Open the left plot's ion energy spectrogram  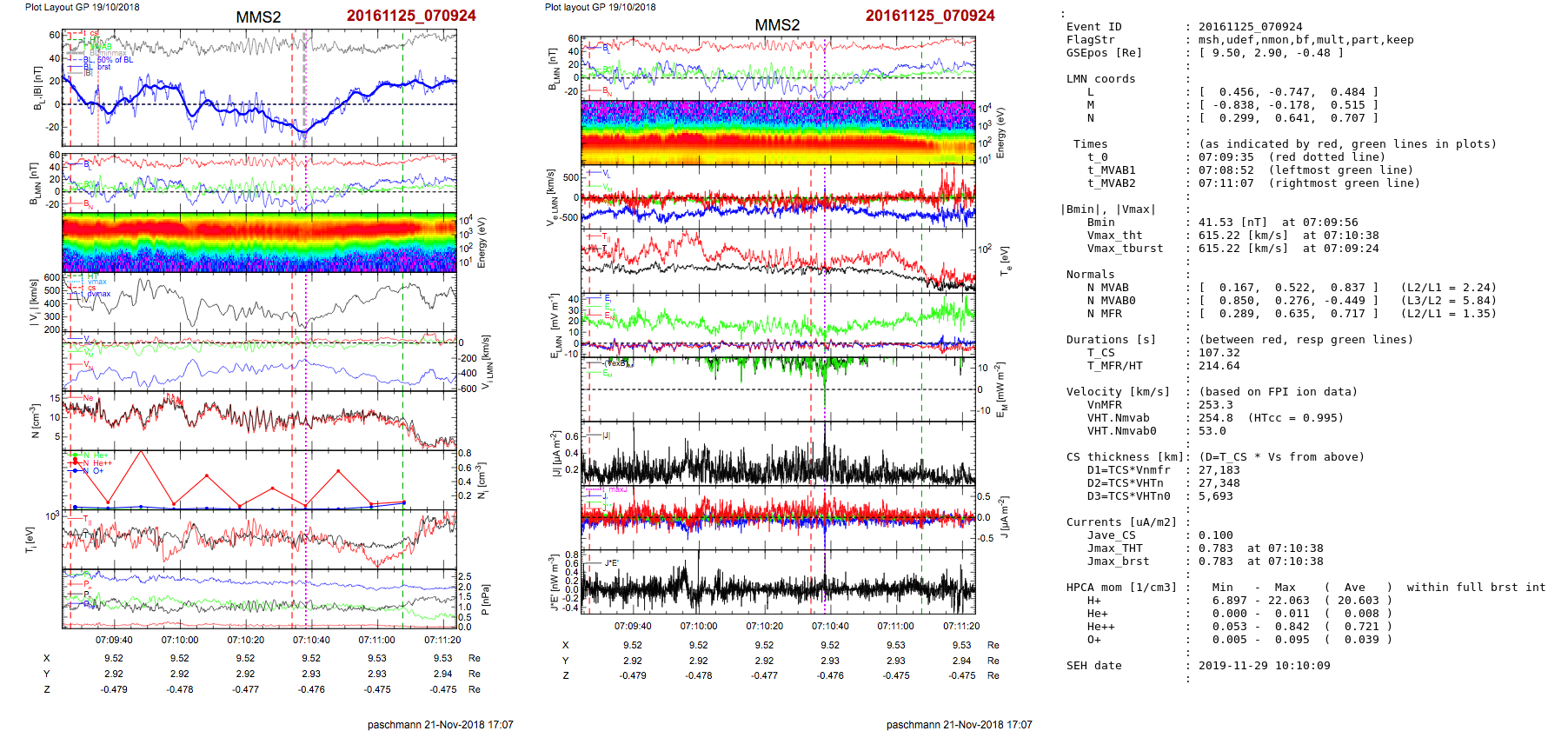[x=259, y=242]
